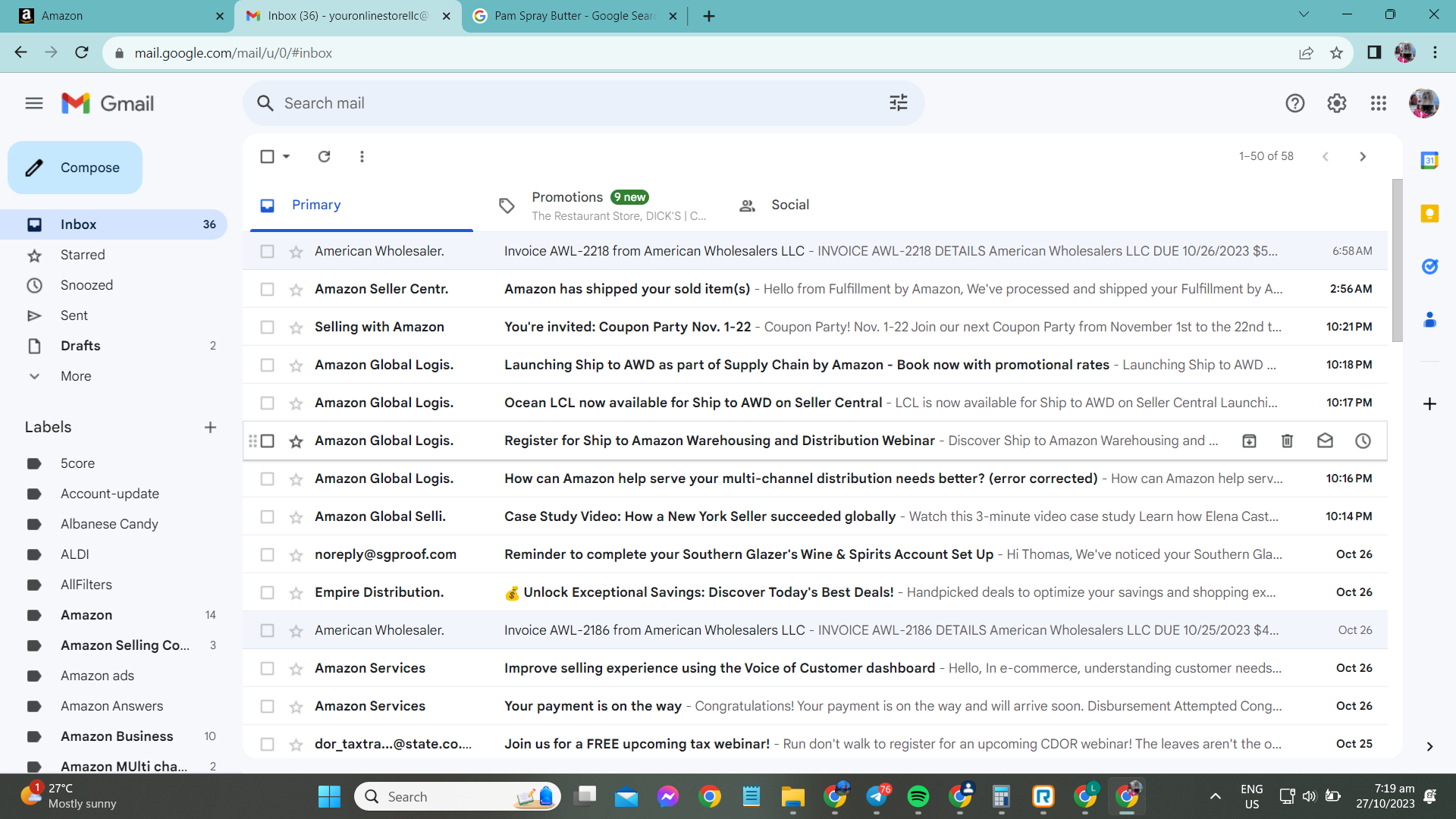Select the Coupon Party email checkbox
This screenshot has width=1456, height=819.
click(x=267, y=327)
